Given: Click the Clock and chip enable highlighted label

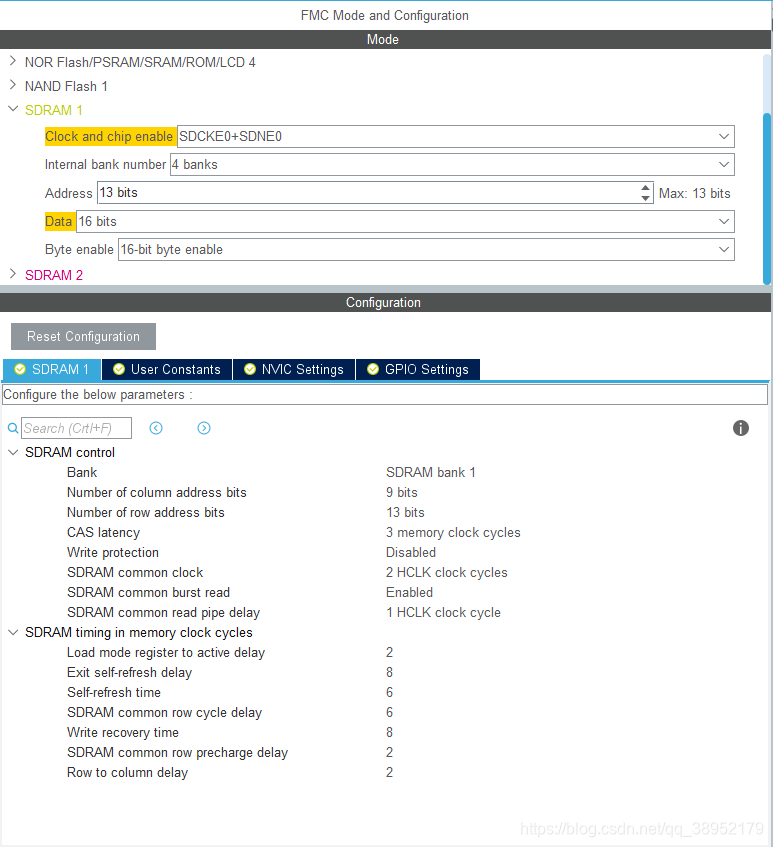Looking at the screenshot, I should pos(109,136).
